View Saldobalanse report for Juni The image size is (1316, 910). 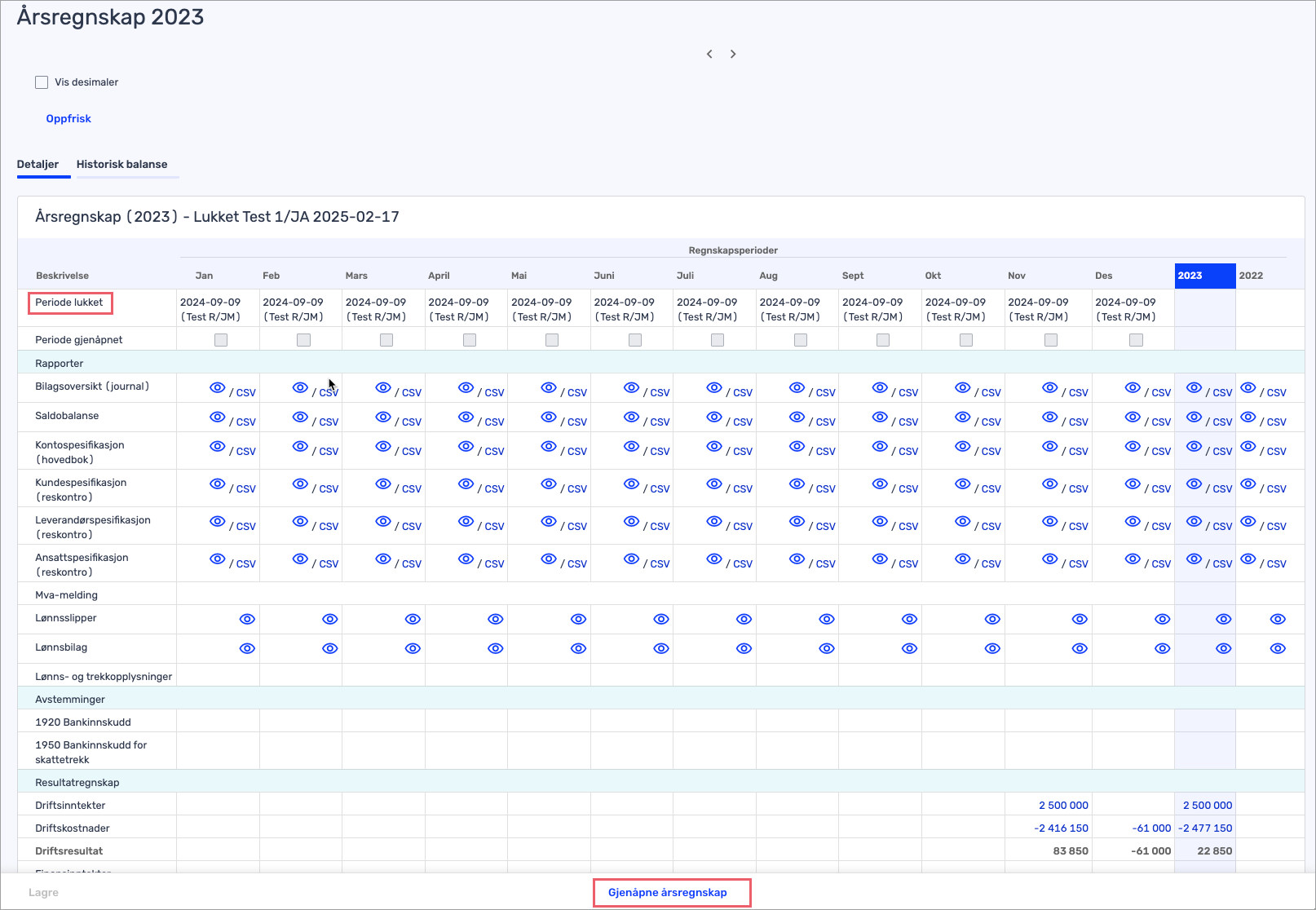click(x=631, y=417)
